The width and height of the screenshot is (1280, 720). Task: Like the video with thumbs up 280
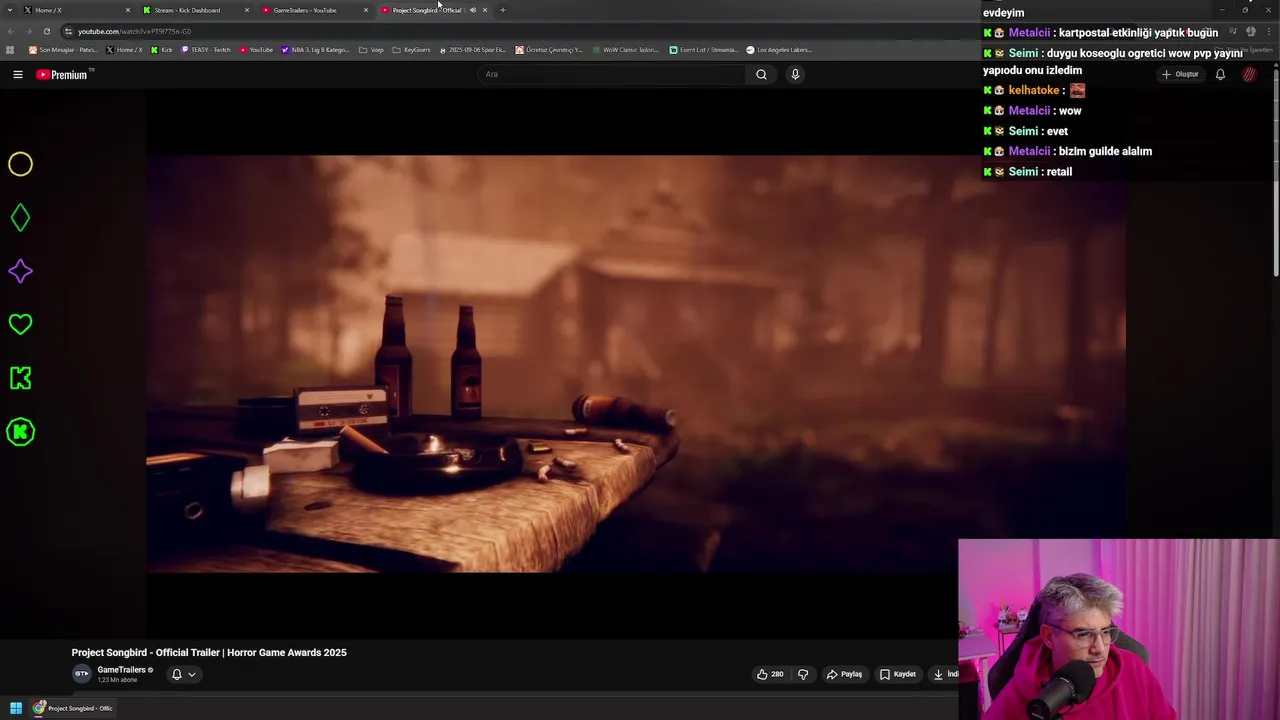coord(770,674)
